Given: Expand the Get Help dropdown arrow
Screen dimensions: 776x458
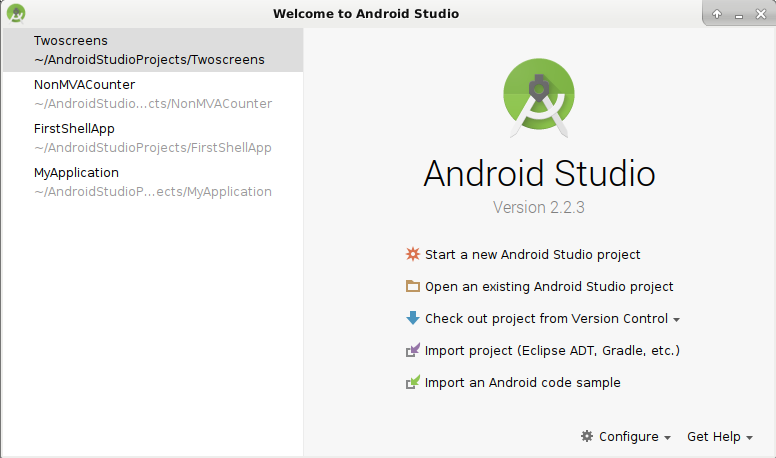Looking at the screenshot, I should tap(749, 438).
